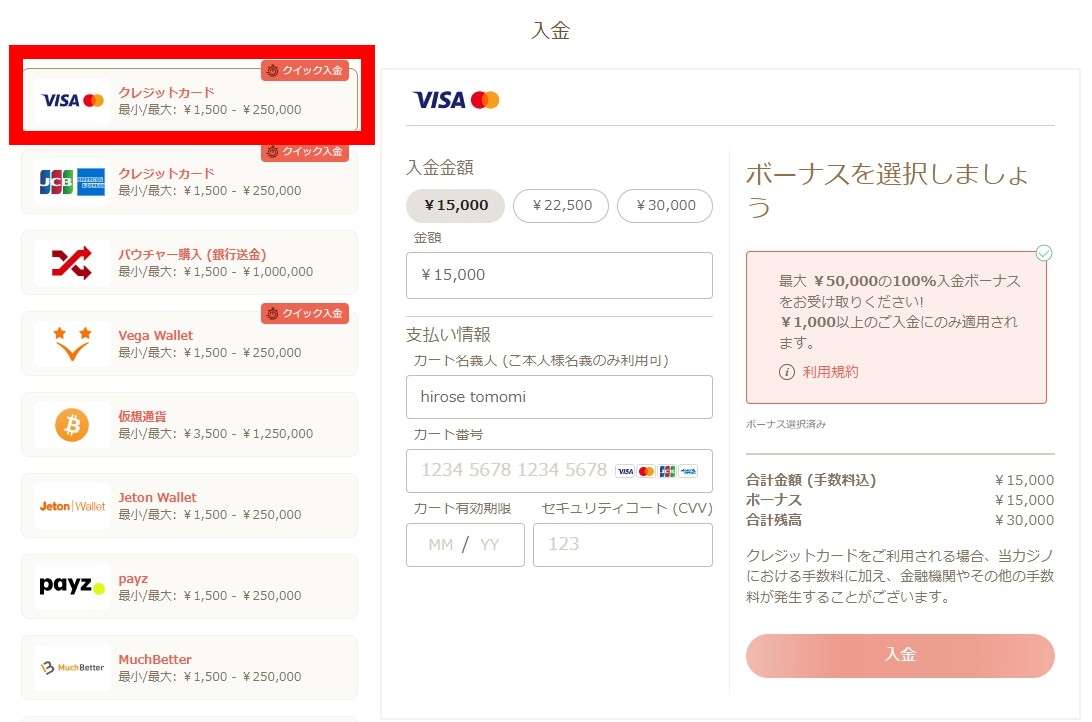Screen dimensions: 1092x722
Task: Click the ボーナス選択済み status text
Action: click(x=786, y=424)
